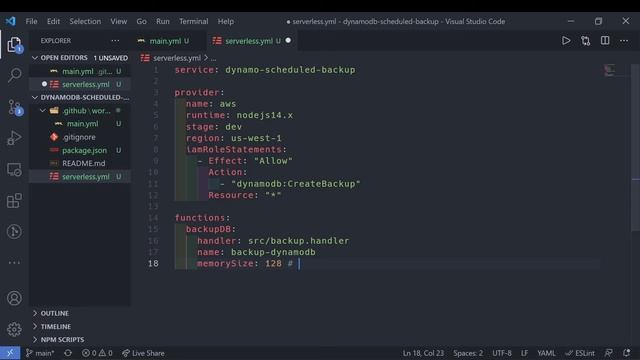Click ESLint status bar item
640x360 pixels.
coord(580,353)
